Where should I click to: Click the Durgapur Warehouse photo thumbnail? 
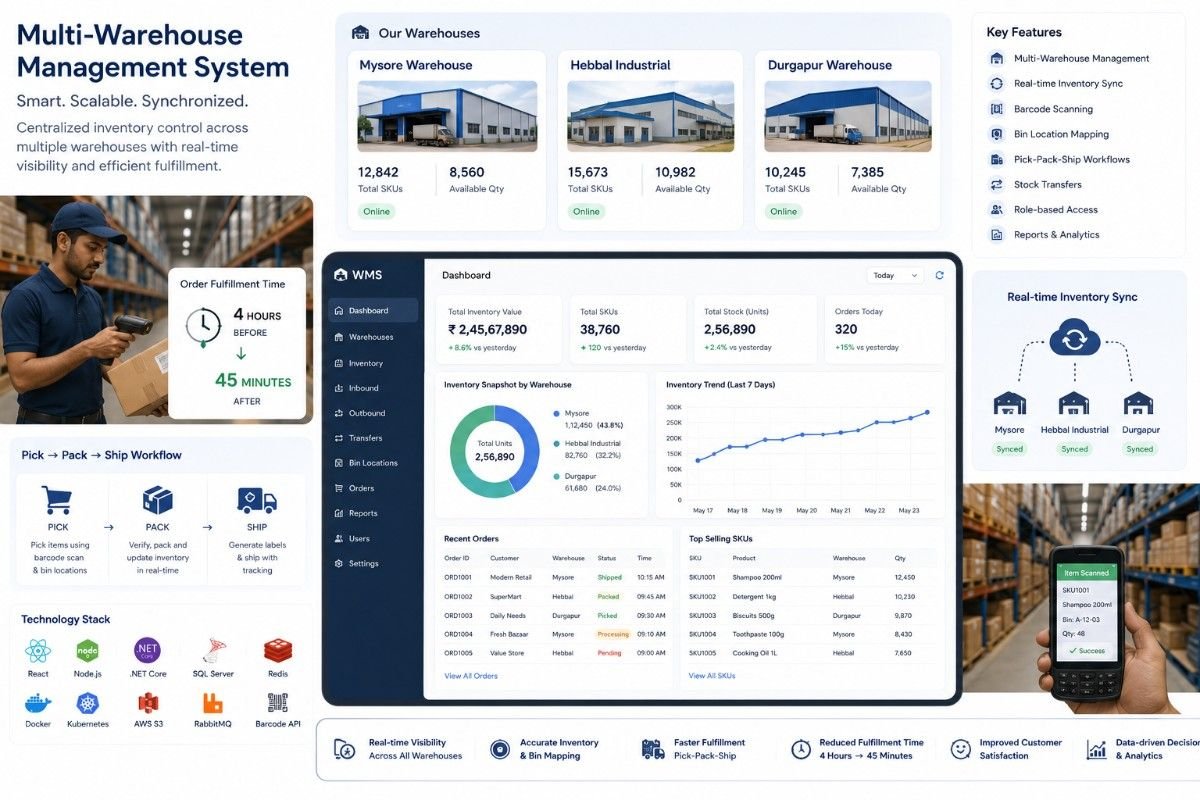tap(848, 116)
